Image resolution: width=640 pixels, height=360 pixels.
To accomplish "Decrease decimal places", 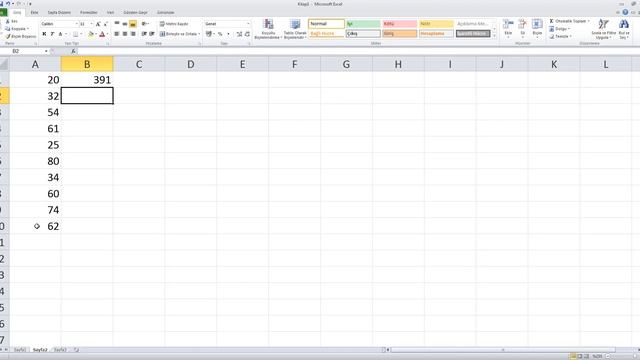I will pos(247,34).
